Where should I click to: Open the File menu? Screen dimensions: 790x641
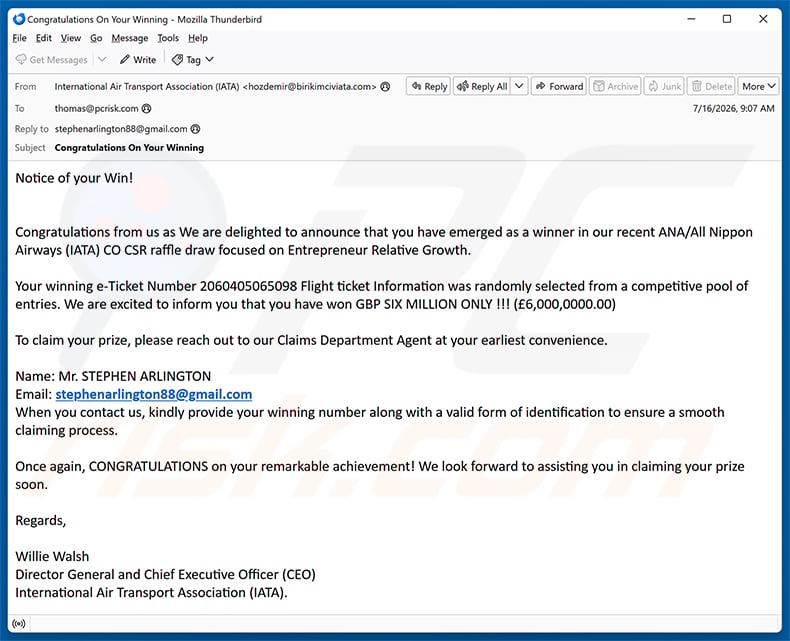click(x=19, y=38)
